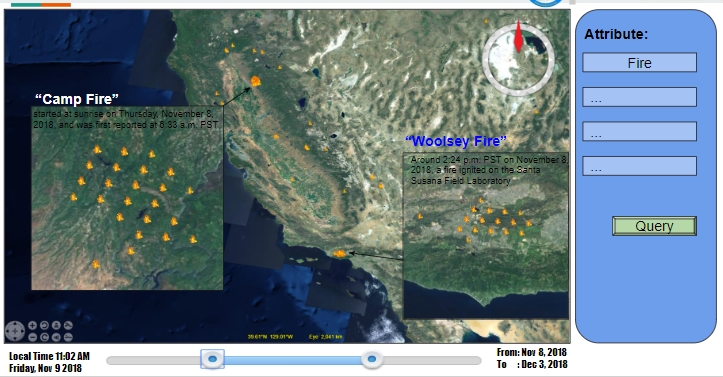The image size is (723, 377).
Task: Click the middle empty '...' attribute field
Action: pyautogui.click(x=640, y=132)
